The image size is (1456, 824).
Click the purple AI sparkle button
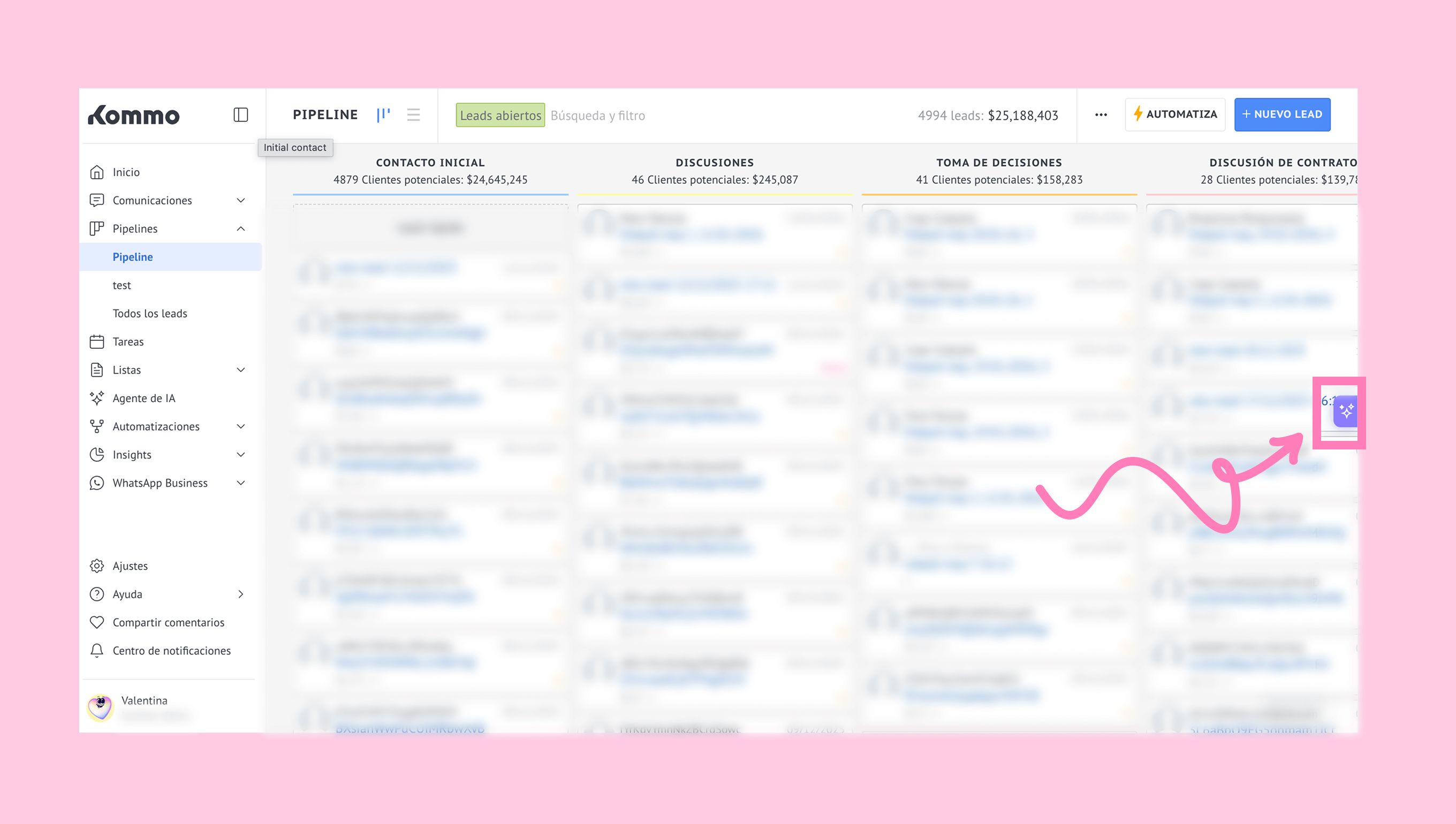tap(1346, 411)
